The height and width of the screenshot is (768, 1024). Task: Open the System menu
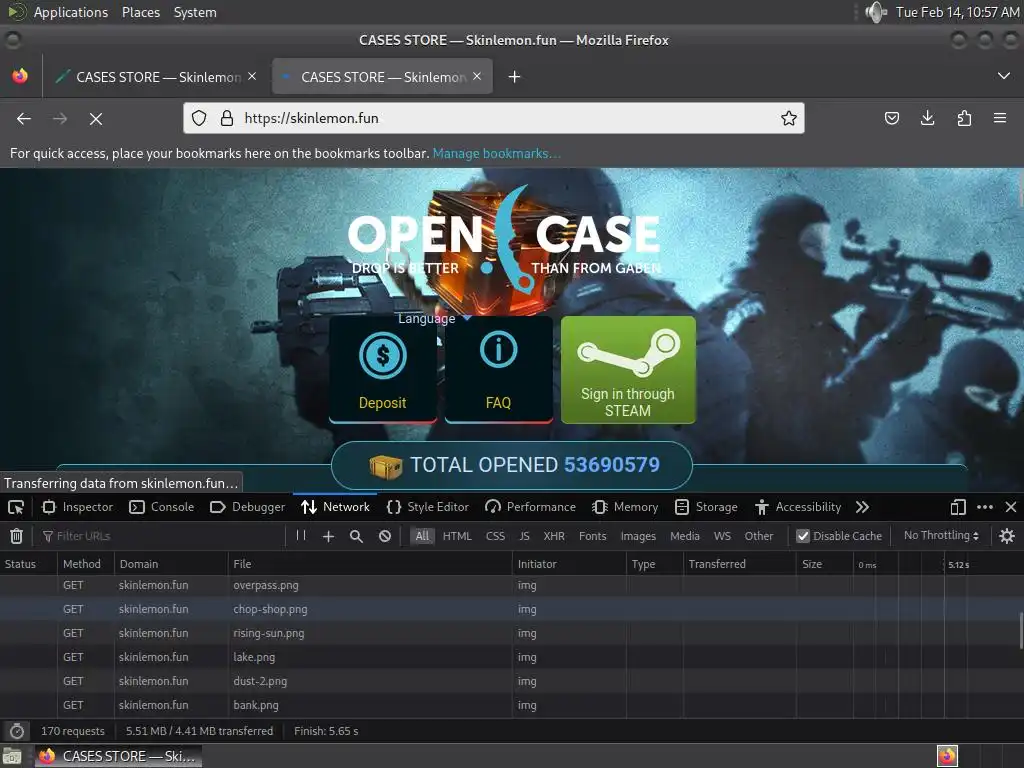coord(195,12)
